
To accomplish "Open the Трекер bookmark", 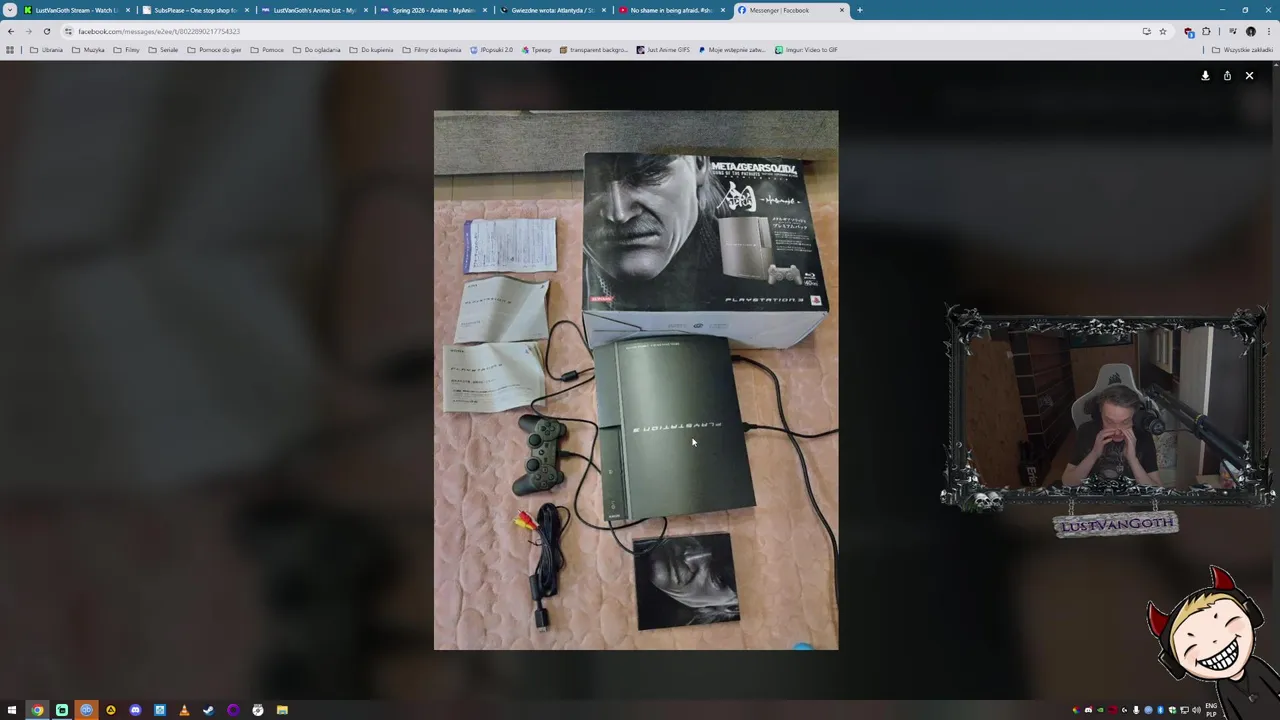I will pyautogui.click(x=536, y=49).
